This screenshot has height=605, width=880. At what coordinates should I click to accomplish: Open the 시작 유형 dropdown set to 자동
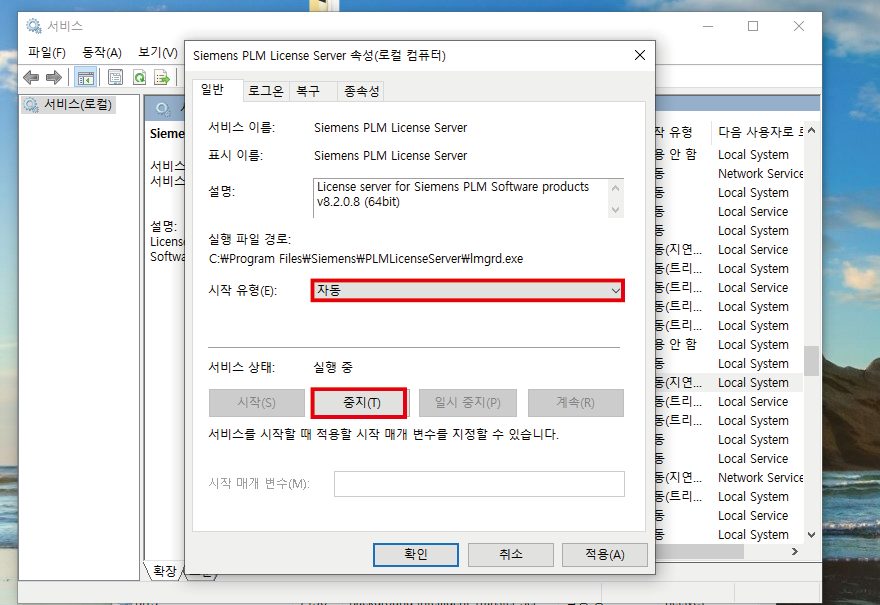pyautogui.click(x=468, y=290)
